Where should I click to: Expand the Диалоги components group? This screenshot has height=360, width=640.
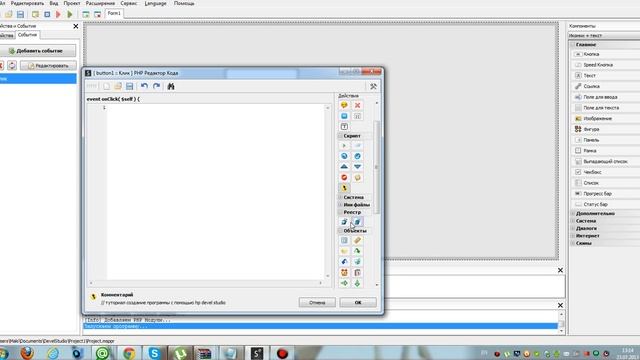[572, 228]
